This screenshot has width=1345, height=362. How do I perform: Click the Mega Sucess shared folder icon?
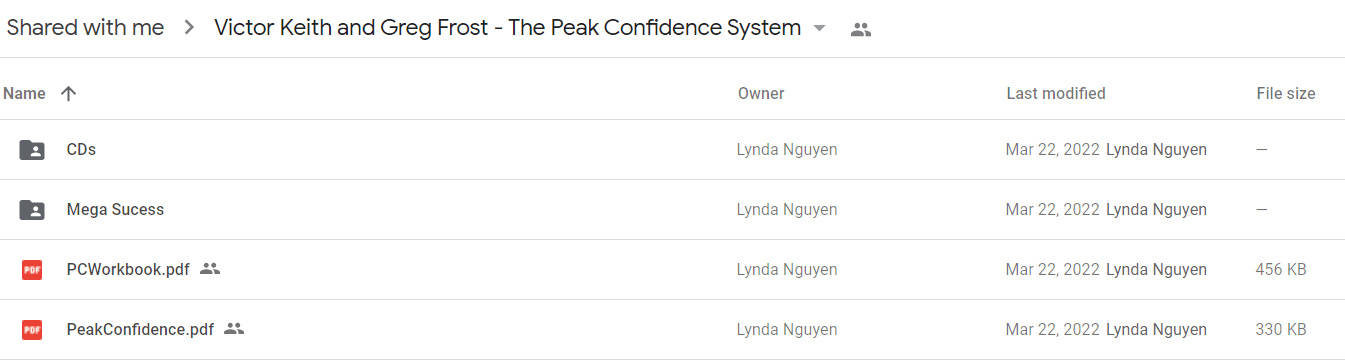(x=32, y=210)
